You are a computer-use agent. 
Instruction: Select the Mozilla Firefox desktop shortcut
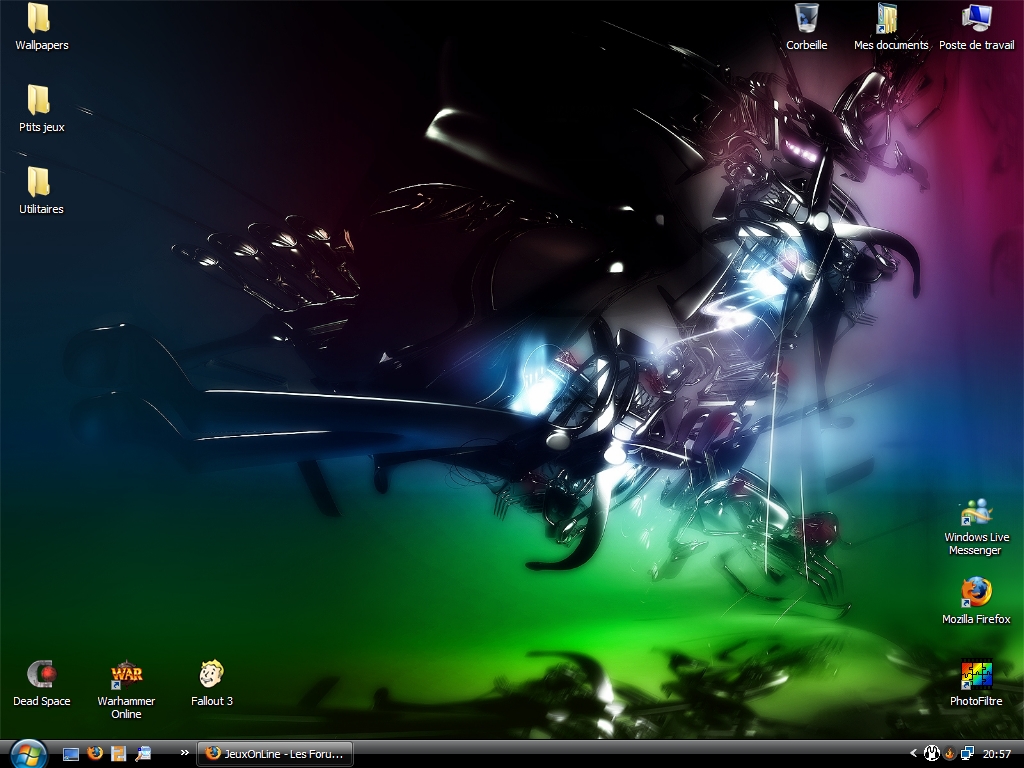pos(976,592)
